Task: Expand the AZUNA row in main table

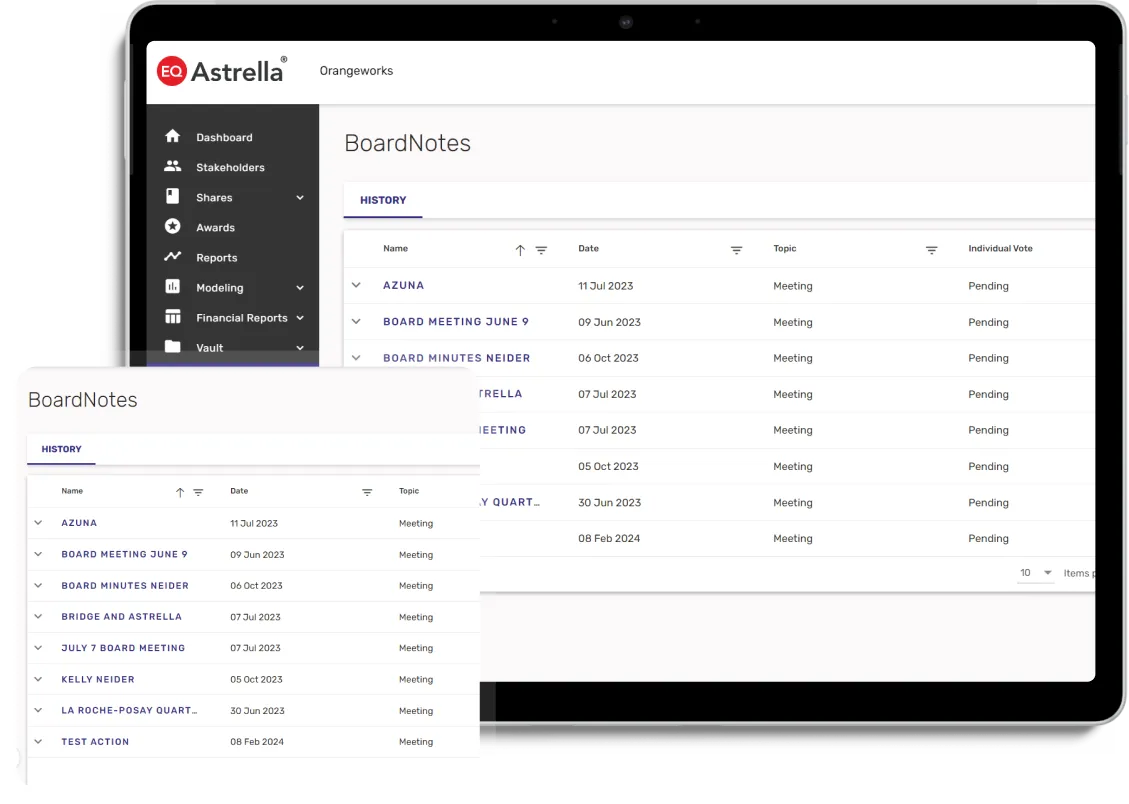Action: click(x=356, y=286)
